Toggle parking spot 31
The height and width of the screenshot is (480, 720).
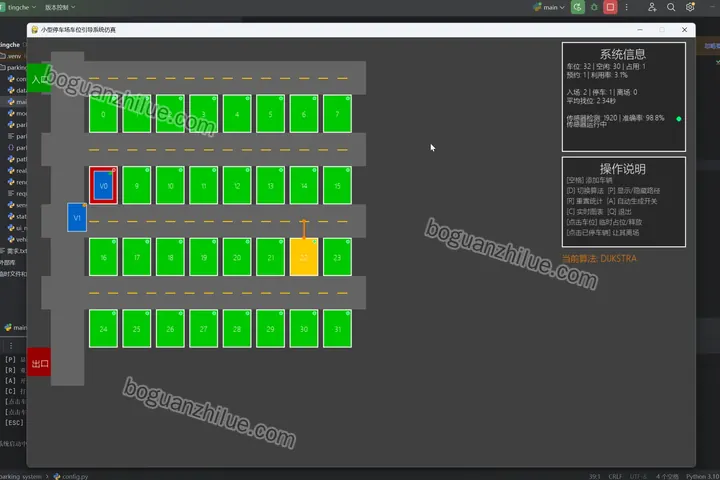(338, 329)
